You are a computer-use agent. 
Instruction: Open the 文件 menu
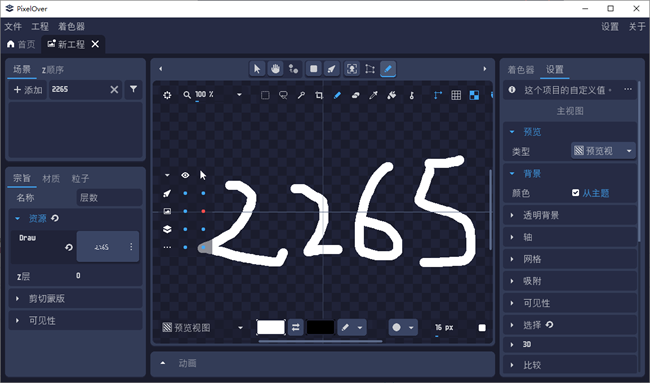[13, 27]
